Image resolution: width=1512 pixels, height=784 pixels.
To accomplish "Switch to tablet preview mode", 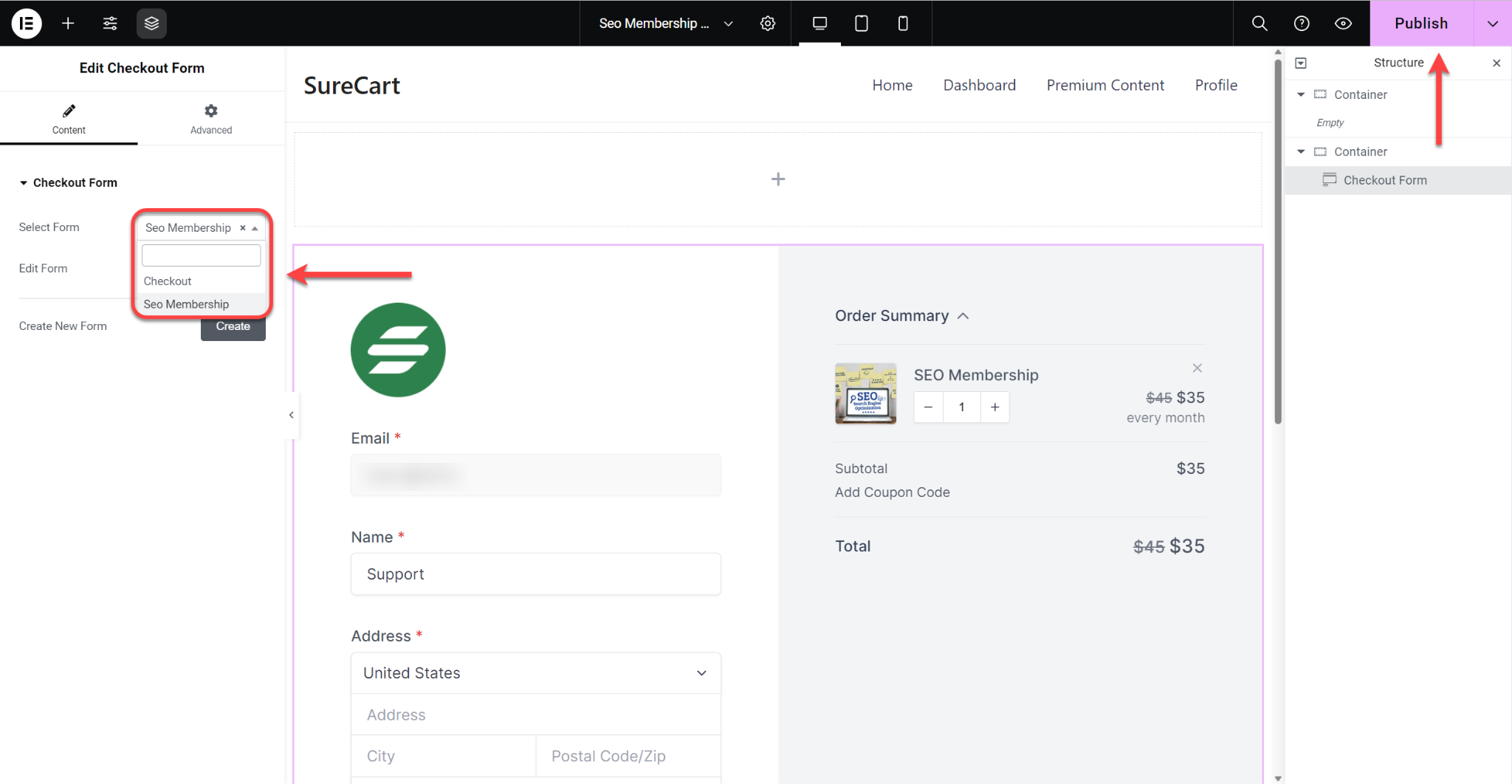I will point(860,23).
